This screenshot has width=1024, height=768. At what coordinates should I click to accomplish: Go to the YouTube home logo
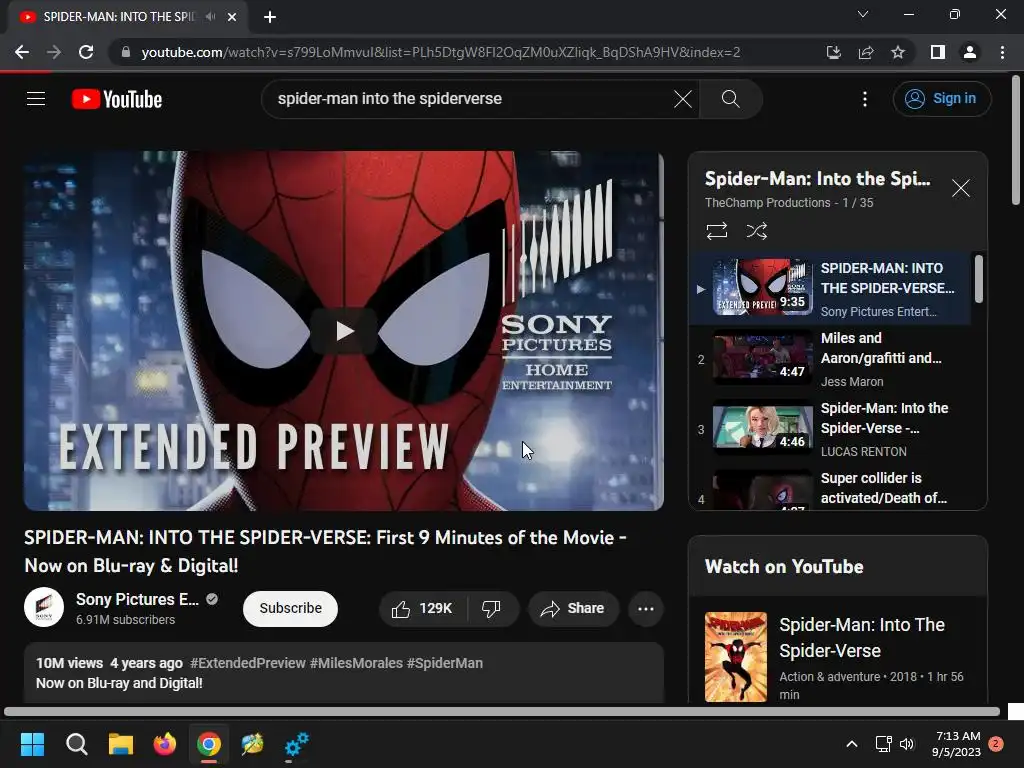[117, 99]
